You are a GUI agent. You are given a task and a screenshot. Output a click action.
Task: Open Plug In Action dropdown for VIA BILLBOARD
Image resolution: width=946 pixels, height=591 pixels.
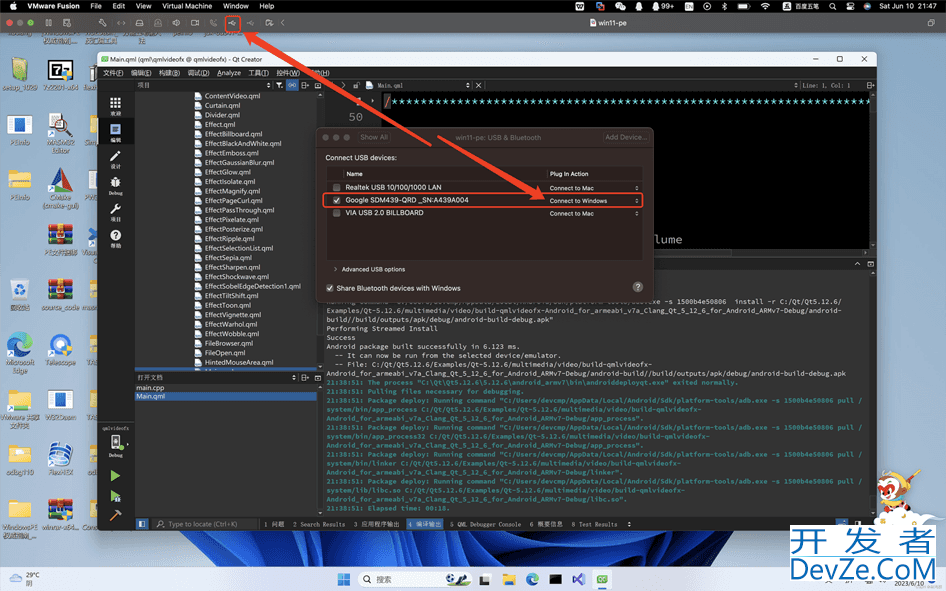[x=594, y=213]
